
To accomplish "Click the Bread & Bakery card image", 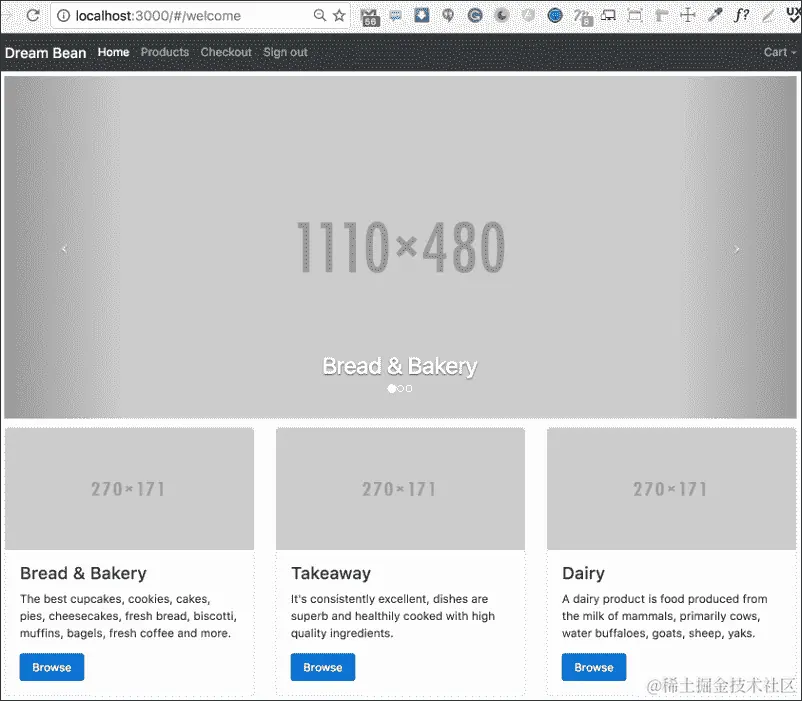I will [129, 489].
